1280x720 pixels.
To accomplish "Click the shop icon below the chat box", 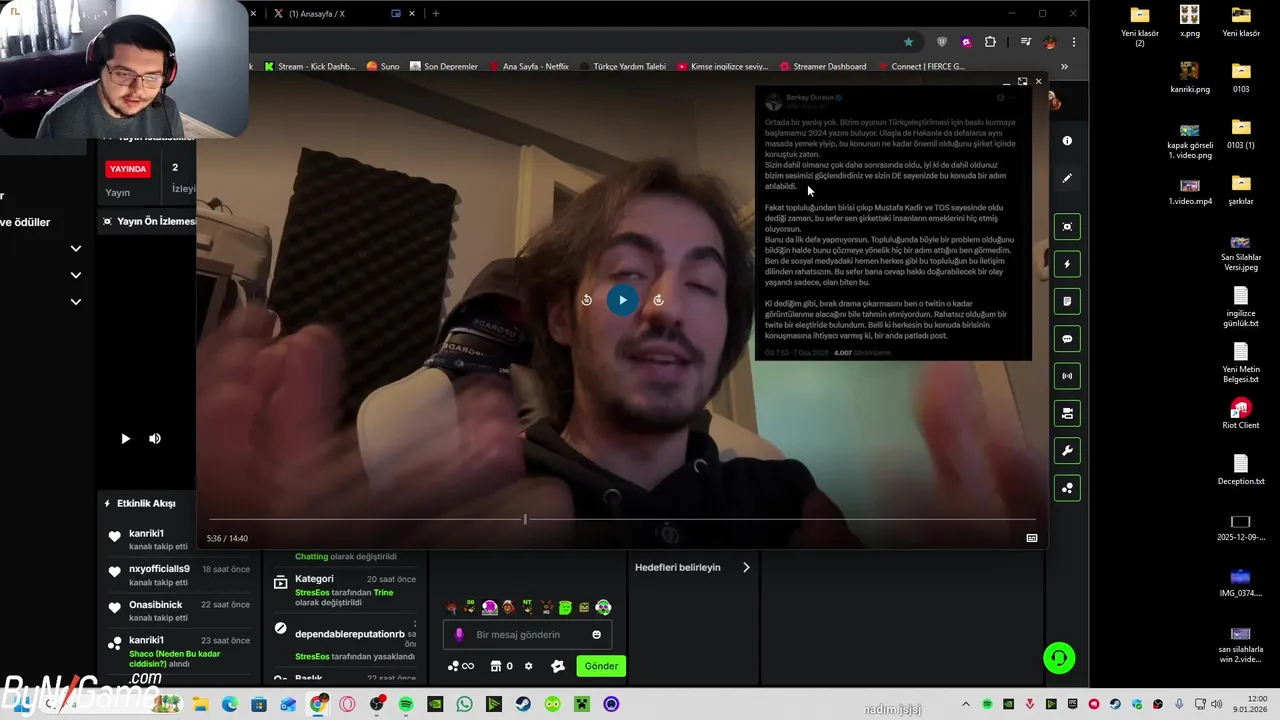I will click(x=495, y=666).
